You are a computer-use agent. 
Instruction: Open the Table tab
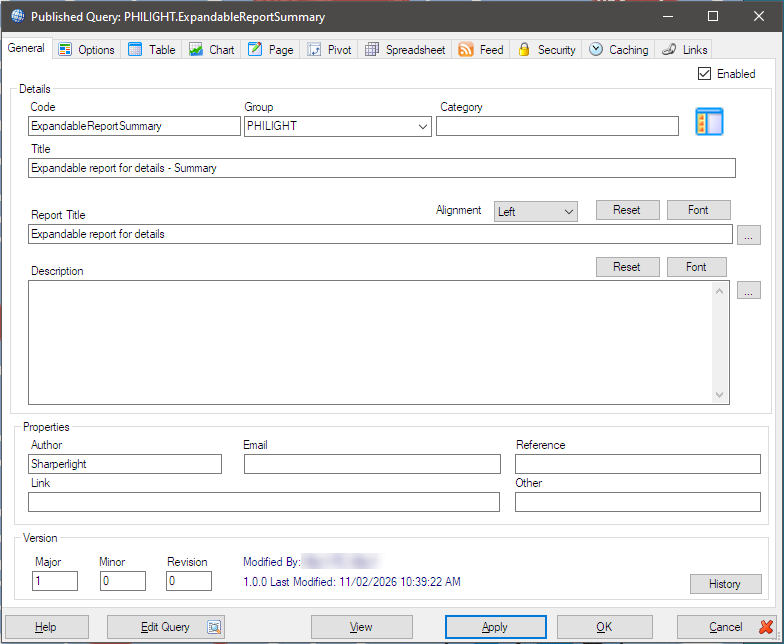pos(152,50)
